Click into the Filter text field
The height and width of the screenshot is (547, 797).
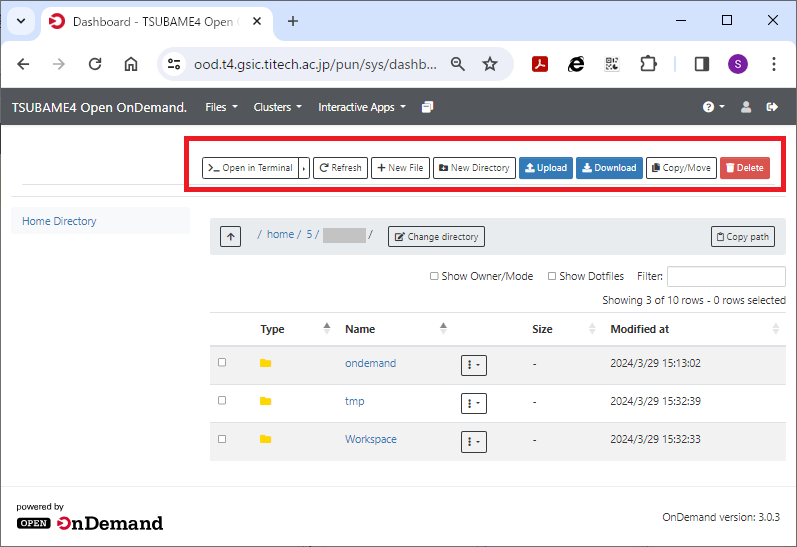tap(725, 277)
